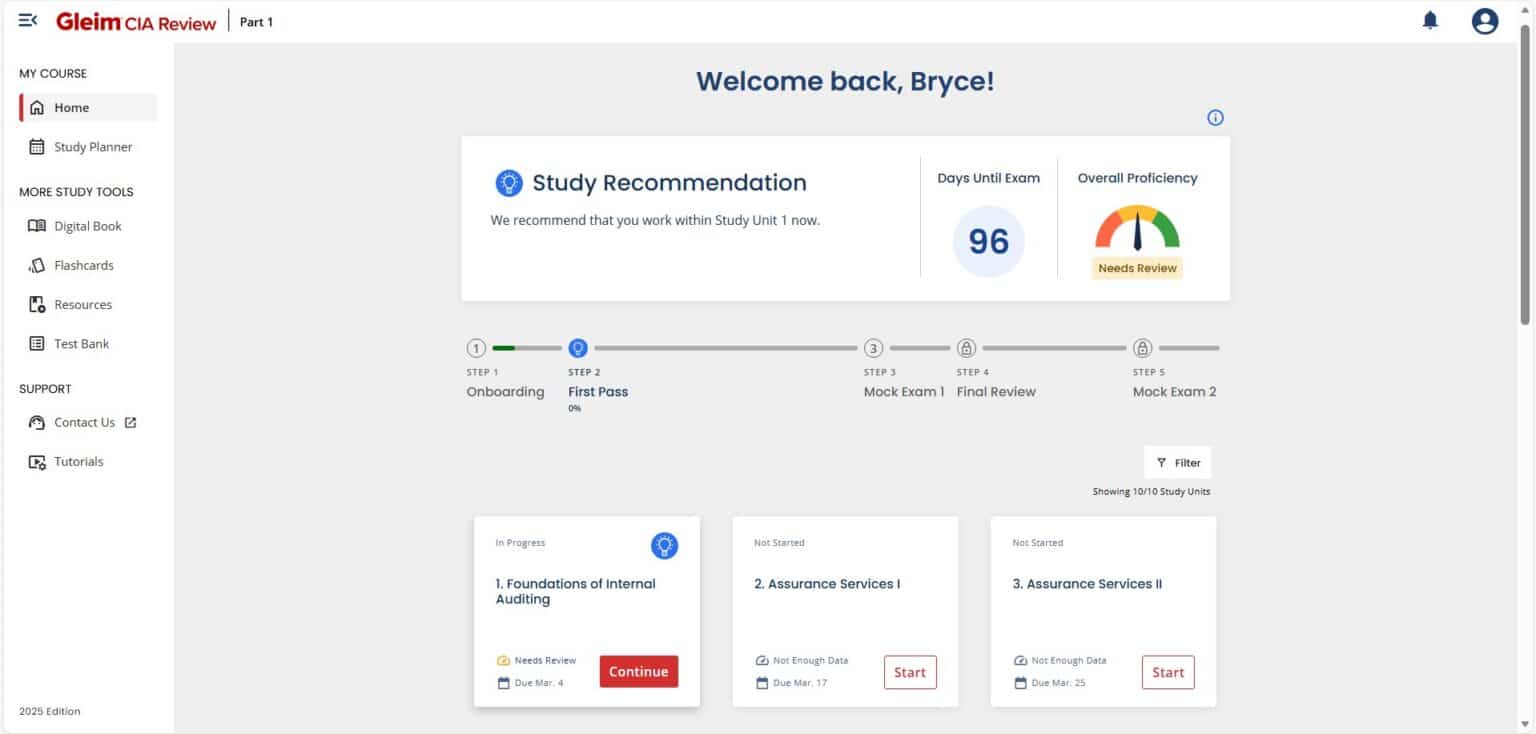Click lightbulb badge on Foundations card
Screen dimensions: 1536x734
(x=664, y=546)
